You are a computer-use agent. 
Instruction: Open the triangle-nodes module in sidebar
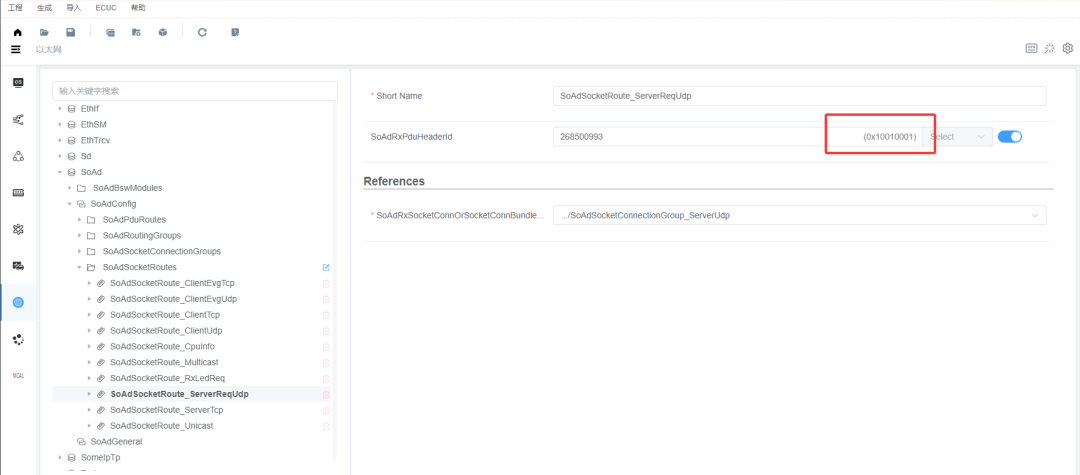[19, 156]
